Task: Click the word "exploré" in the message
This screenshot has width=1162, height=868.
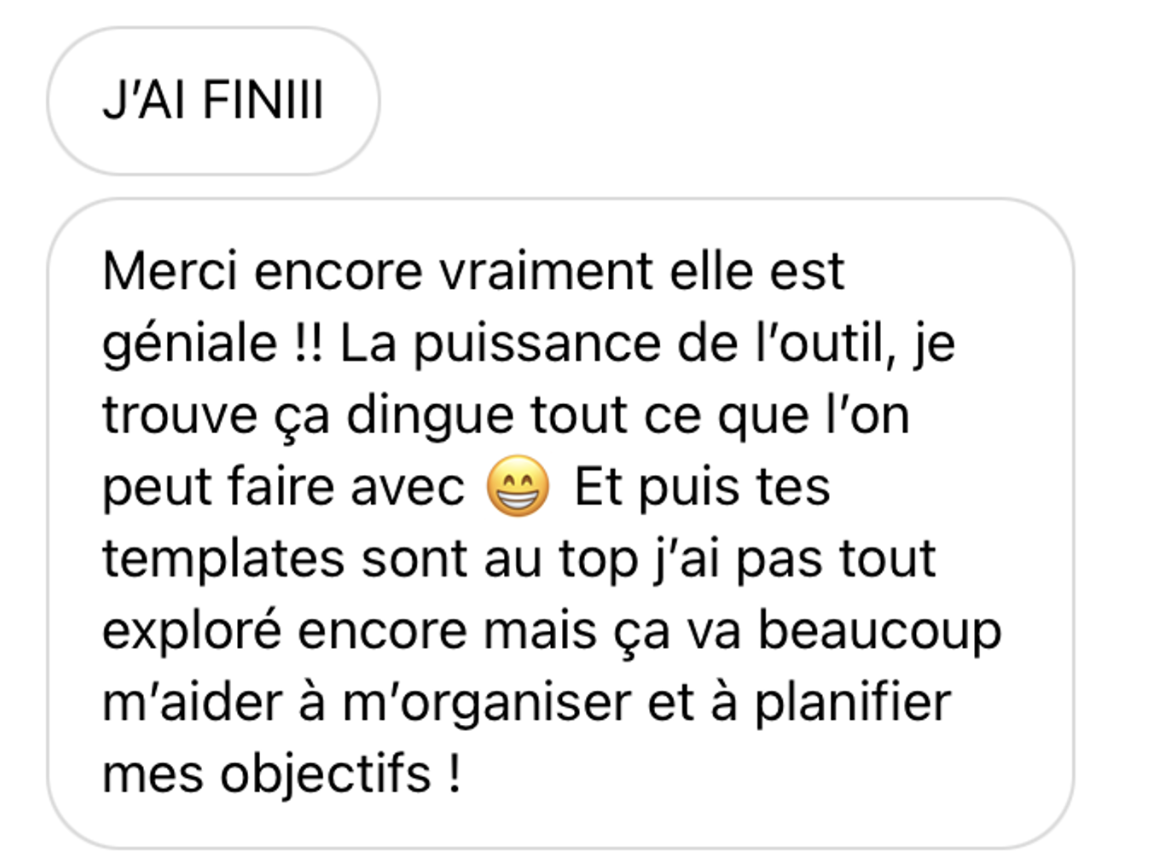Action: (x=192, y=633)
